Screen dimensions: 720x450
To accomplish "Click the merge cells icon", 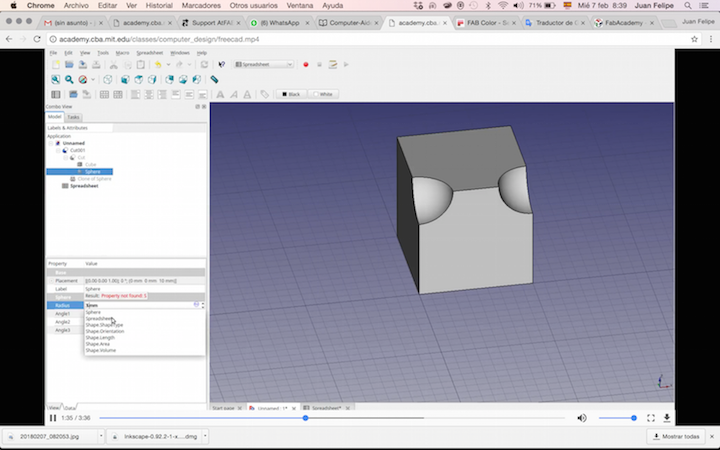I will pos(104,94).
